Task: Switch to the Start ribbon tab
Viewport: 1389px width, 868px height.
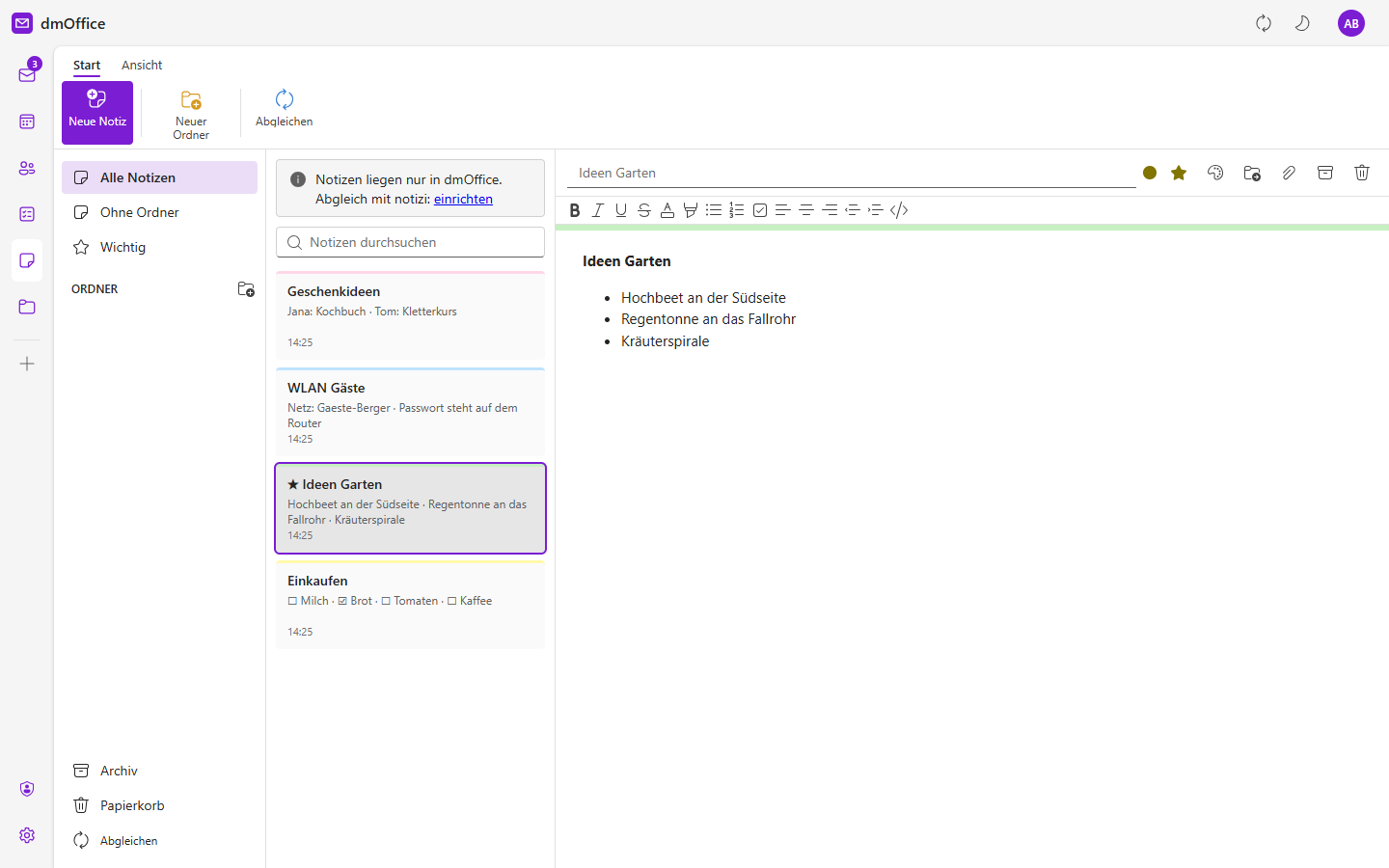Action: 87,66
